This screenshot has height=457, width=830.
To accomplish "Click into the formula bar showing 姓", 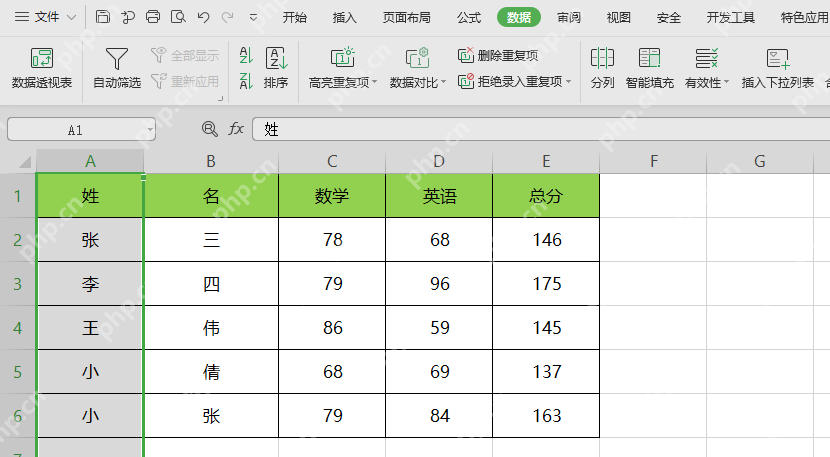I will click(541, 129).
